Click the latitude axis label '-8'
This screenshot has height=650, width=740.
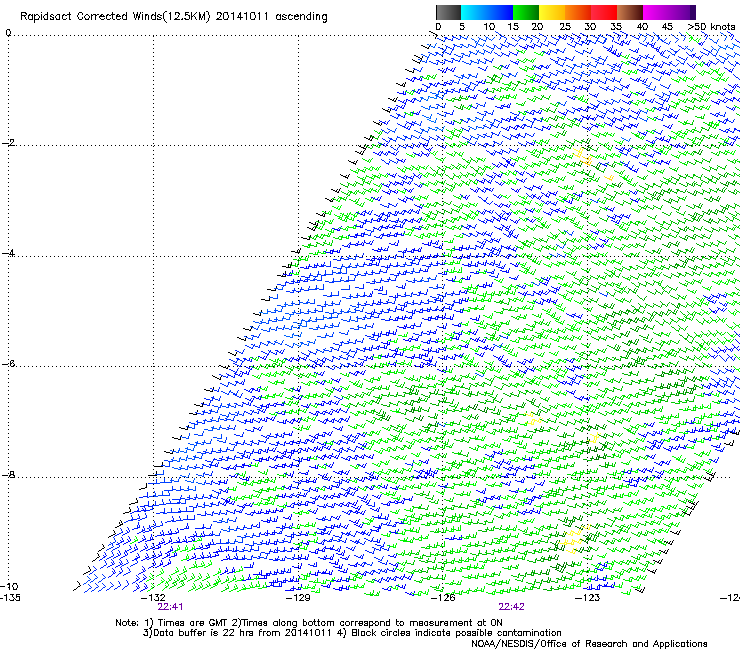click(8, 474)
